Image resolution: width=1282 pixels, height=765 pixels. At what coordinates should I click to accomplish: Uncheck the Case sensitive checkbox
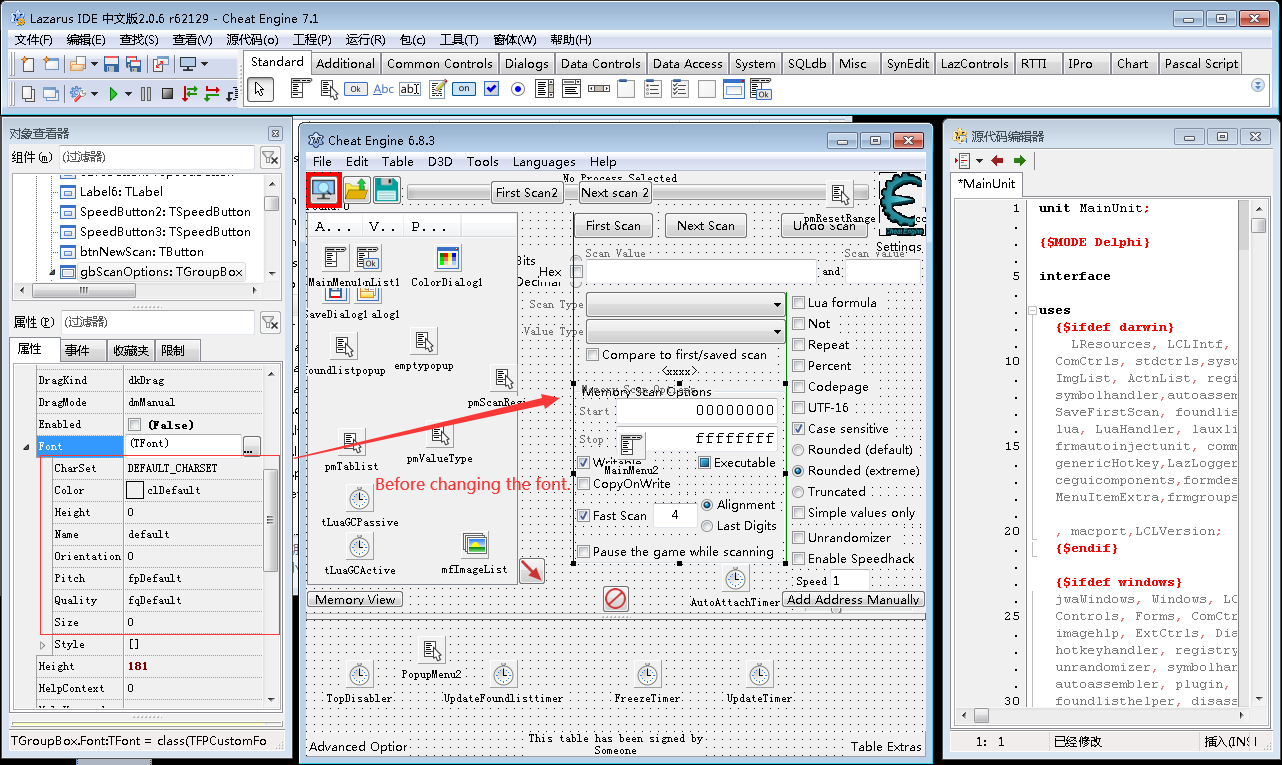pyautogui.click(x=799, y=429)
